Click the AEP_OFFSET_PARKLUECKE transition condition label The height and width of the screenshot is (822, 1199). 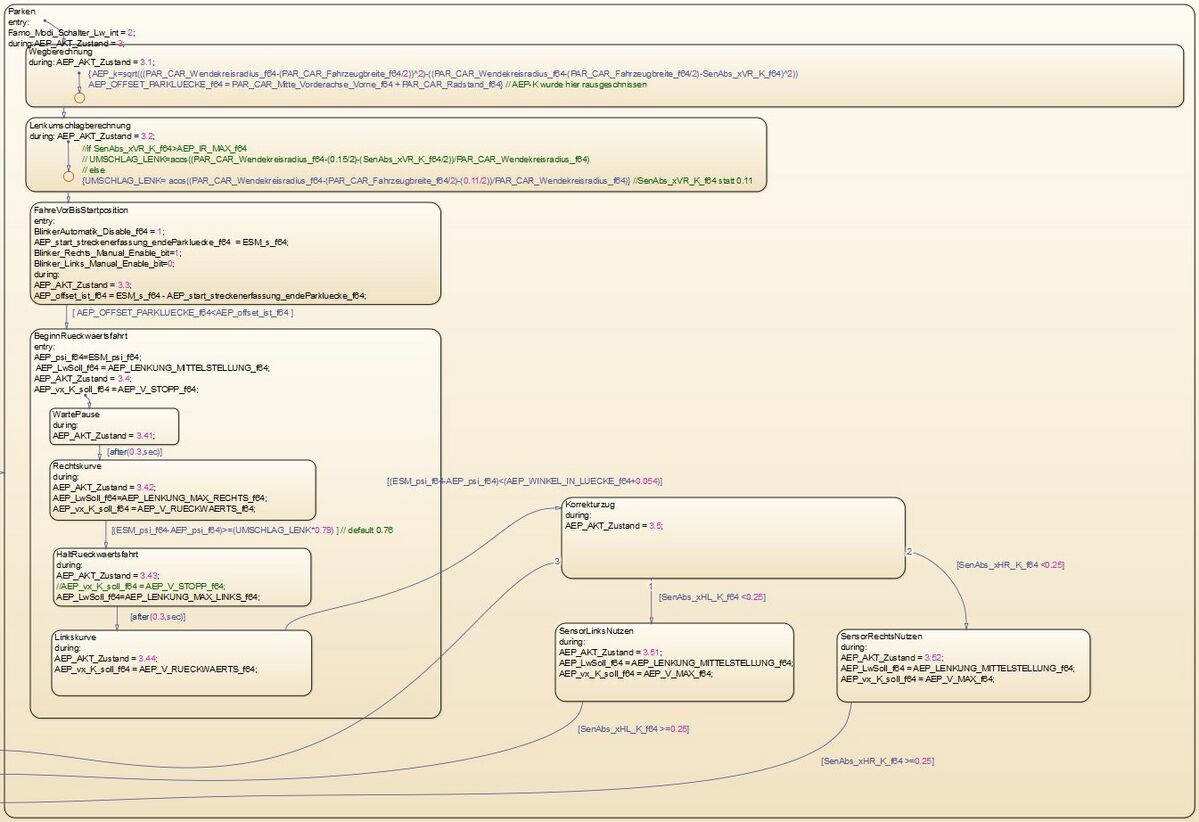coord(183,313)
